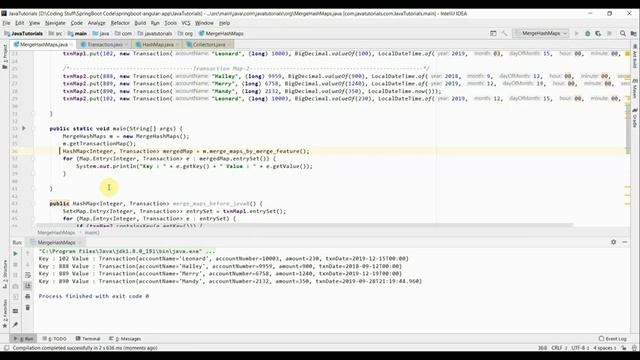Open the Structure tool window side tab
Viewport: 640px width, 360px height.
[x=5, y=275]
